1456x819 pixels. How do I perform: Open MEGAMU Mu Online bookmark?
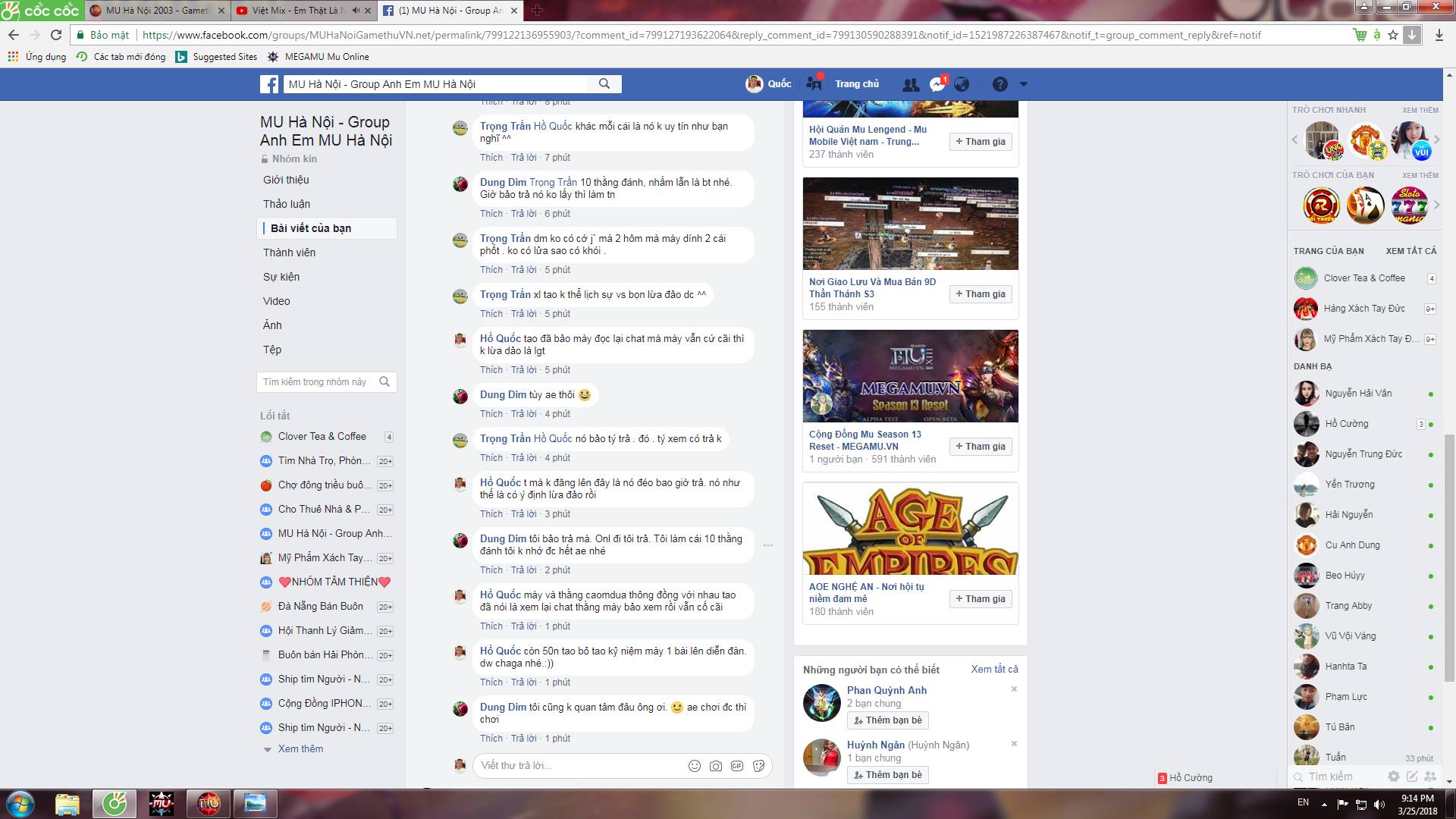(x=318, y=57)
